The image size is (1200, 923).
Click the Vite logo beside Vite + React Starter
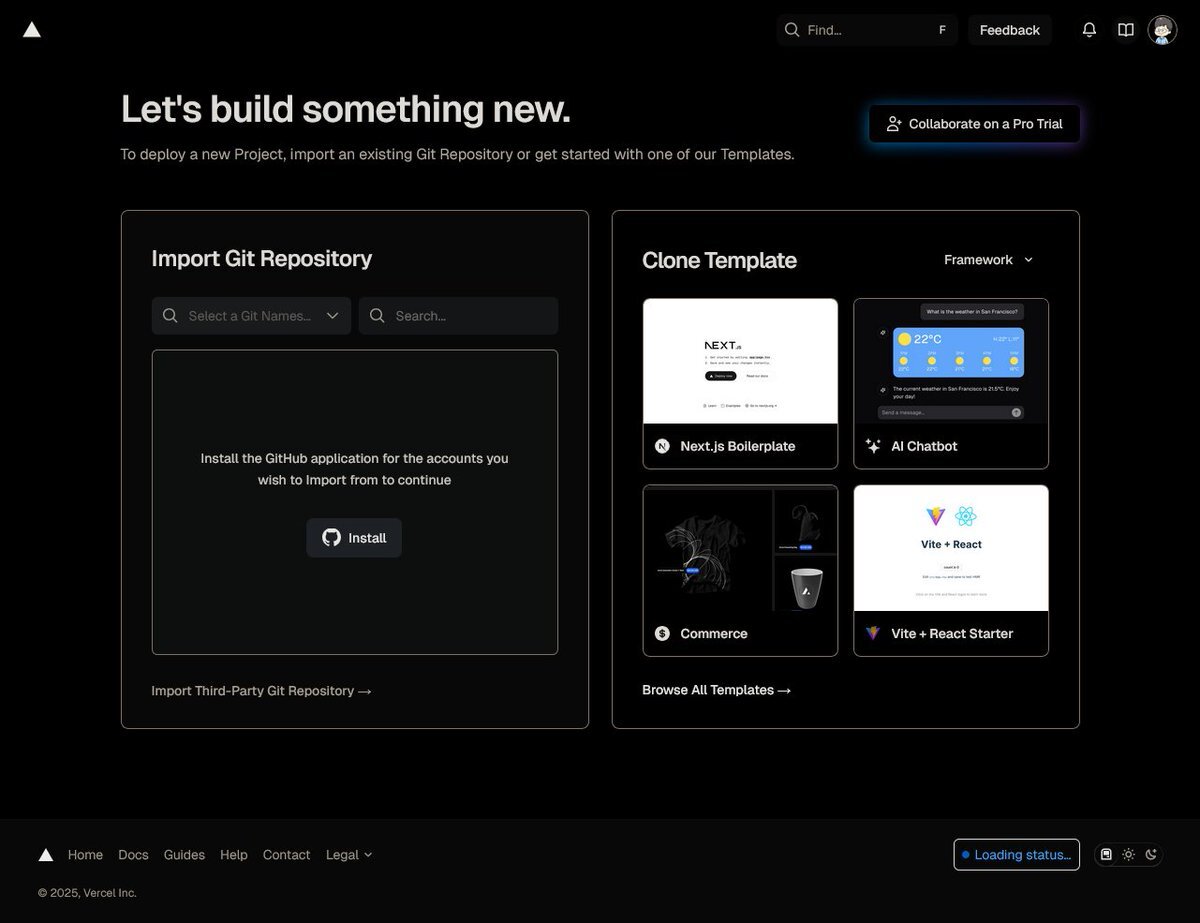(873, 633)
